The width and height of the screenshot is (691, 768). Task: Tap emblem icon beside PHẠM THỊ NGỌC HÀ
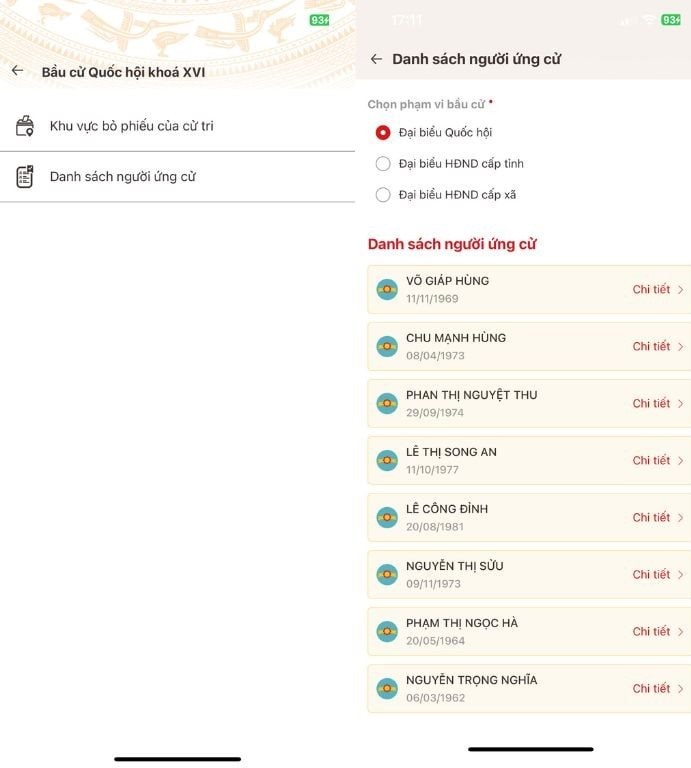point(387,632)
